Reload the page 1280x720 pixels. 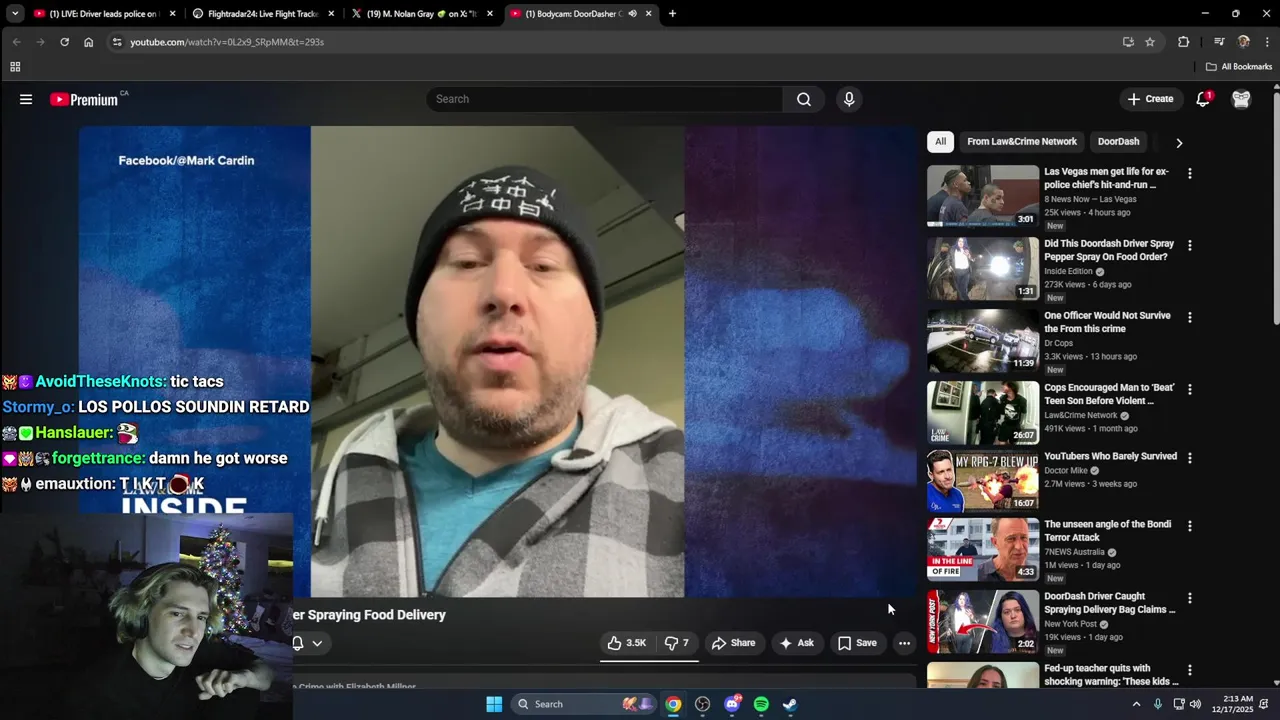64,42
